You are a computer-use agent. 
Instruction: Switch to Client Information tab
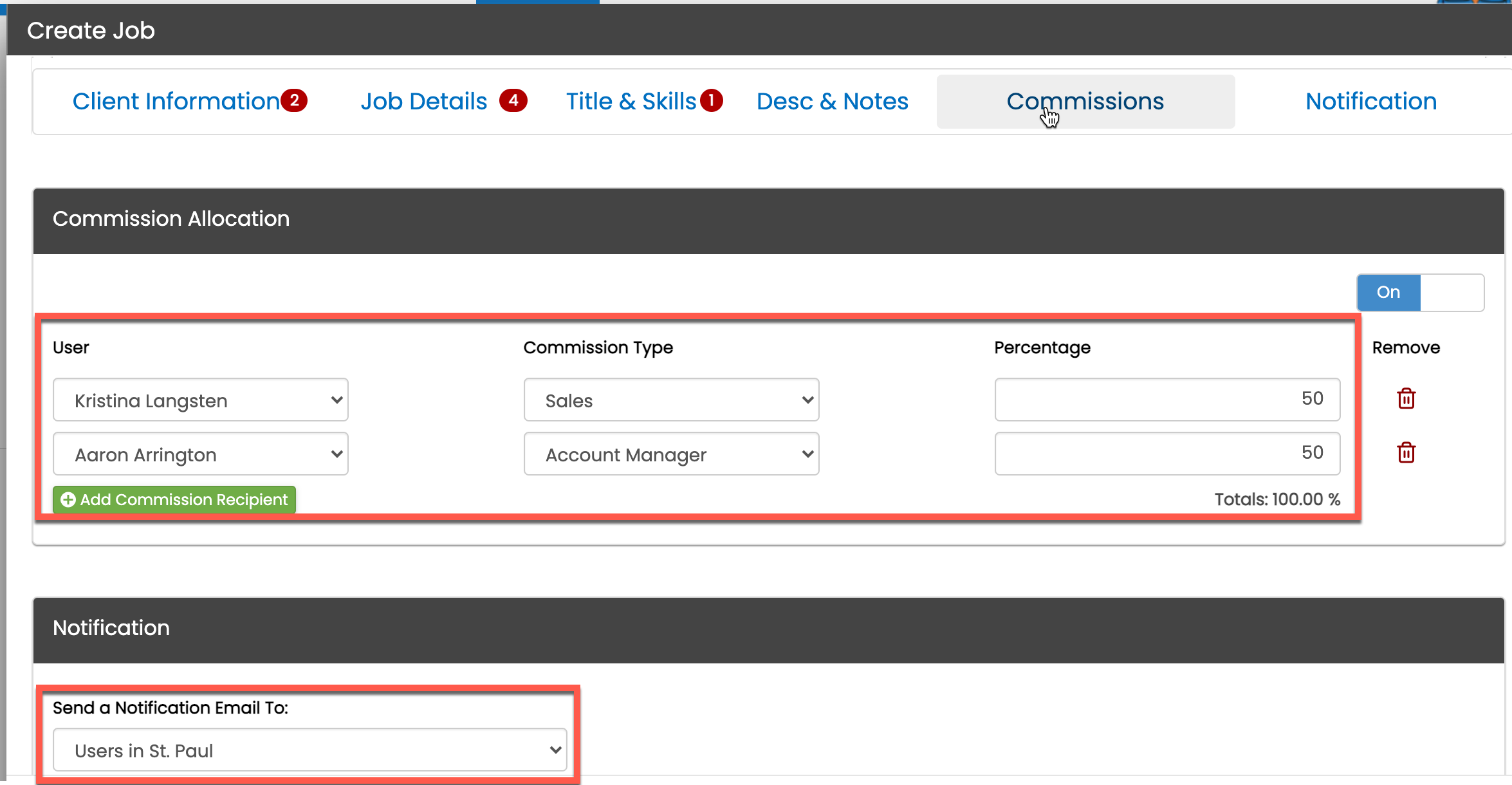coord(176,102)
